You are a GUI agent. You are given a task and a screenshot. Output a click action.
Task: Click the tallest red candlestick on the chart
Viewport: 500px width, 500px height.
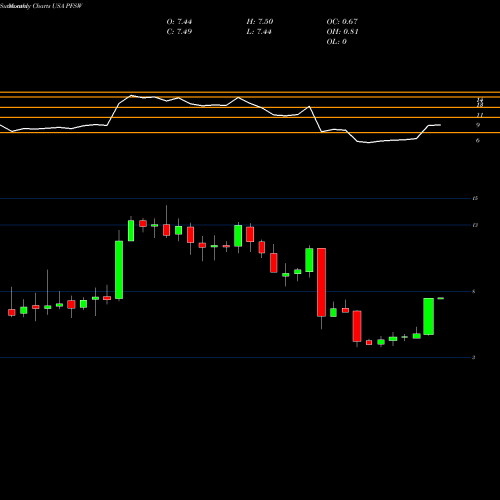tap(321, 282)
